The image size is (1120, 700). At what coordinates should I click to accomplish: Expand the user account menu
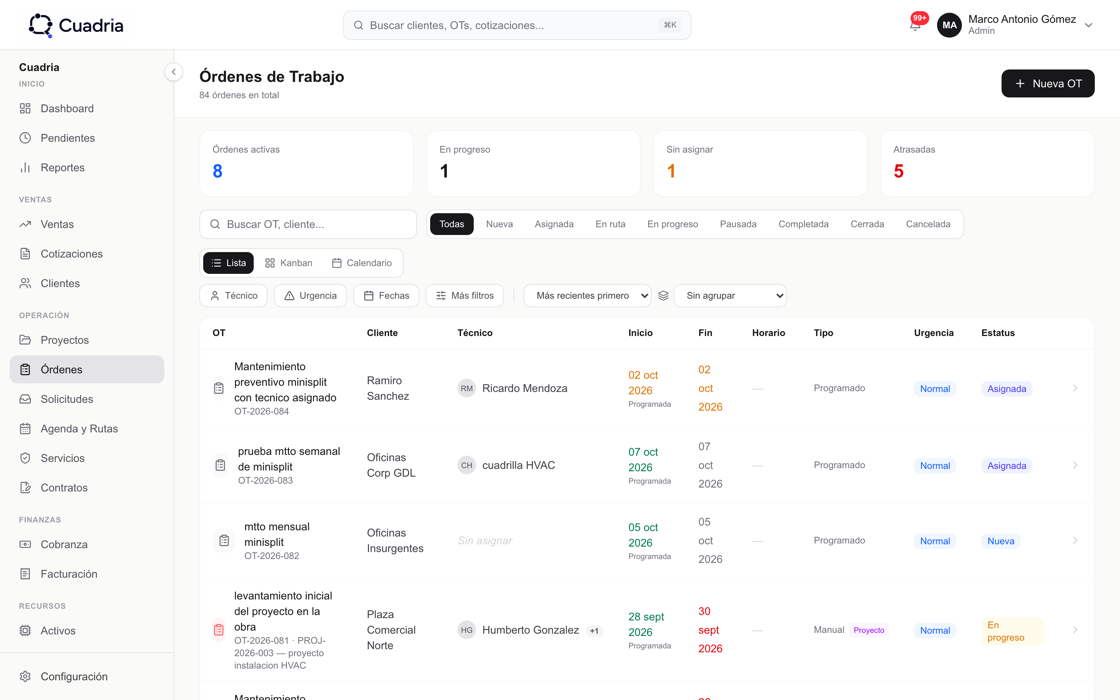click(1015, 25)
